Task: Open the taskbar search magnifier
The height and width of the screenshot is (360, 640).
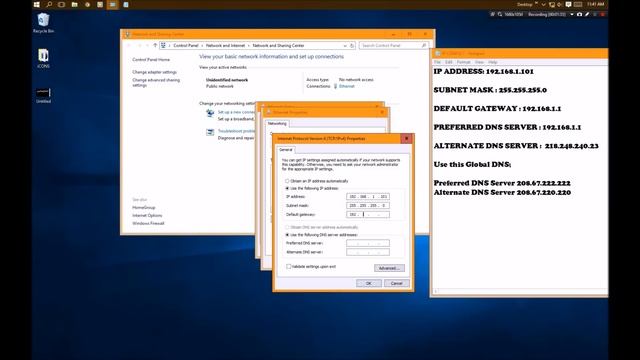Action: pyautogui.click(x=49, y=4)
